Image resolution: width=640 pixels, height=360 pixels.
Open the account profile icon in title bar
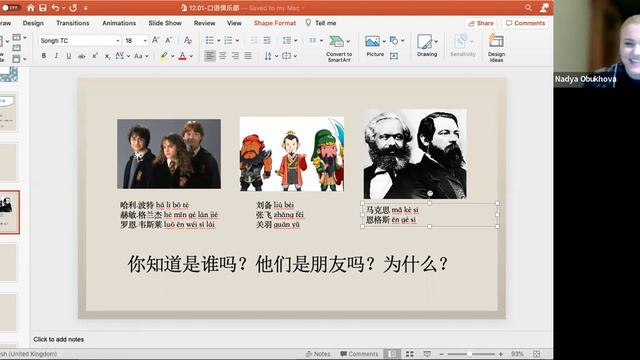(x=544, y=7)
